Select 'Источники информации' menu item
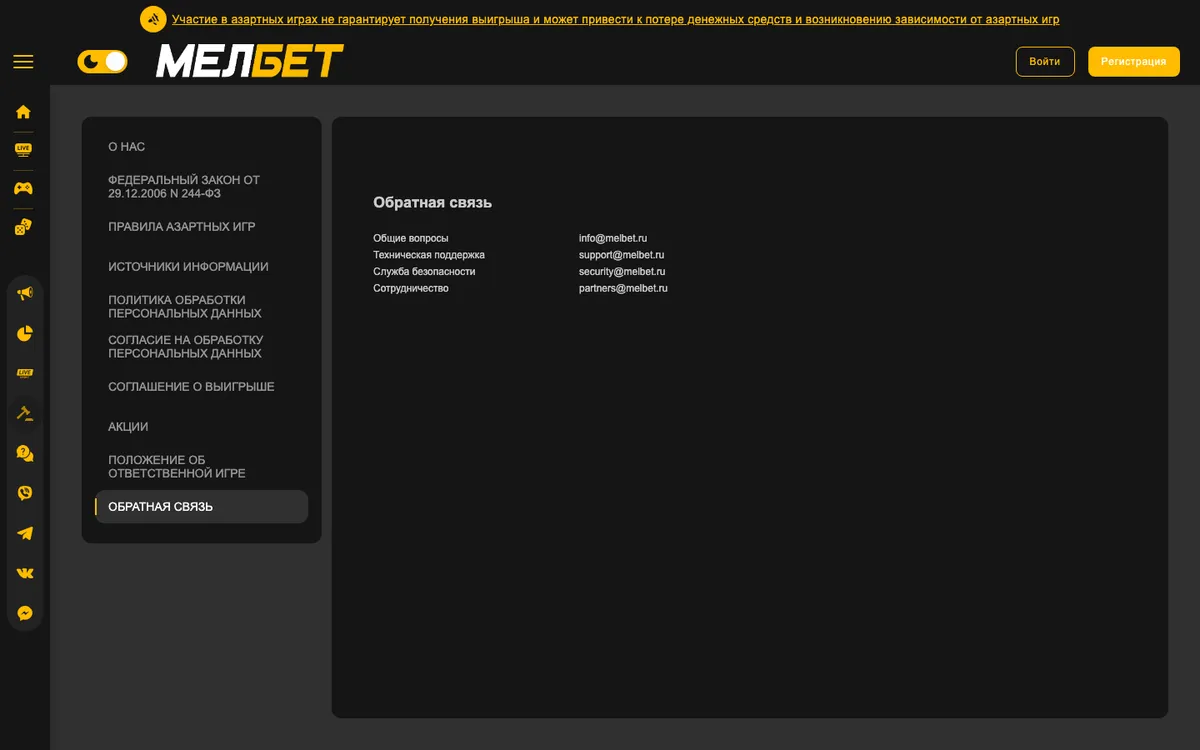The height and width of the screenshot is (750, 1200). coord(188,267)
